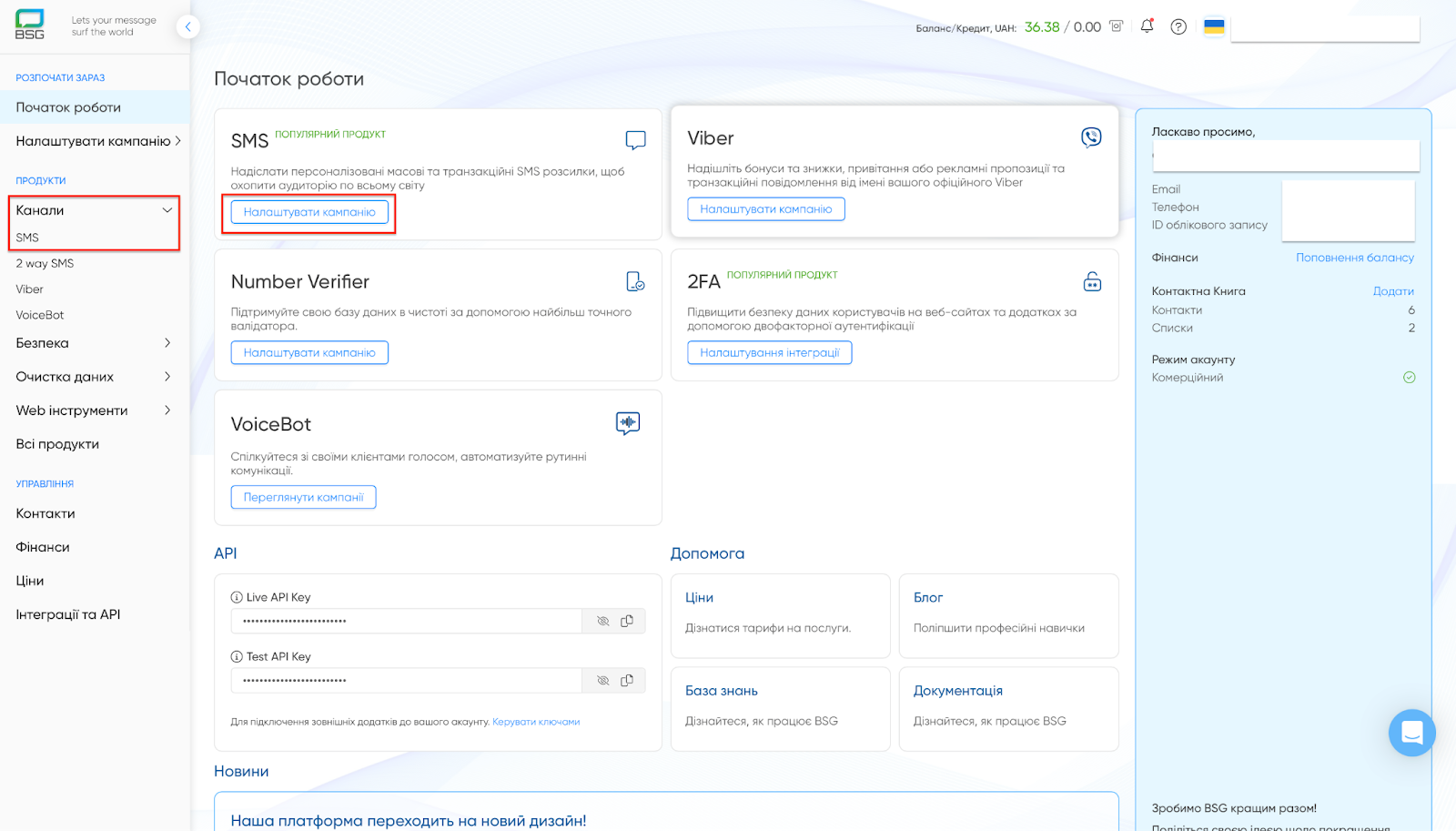Click the balance amount 36.38
The image size is (1456, 831).
(x=1042, y=27)
